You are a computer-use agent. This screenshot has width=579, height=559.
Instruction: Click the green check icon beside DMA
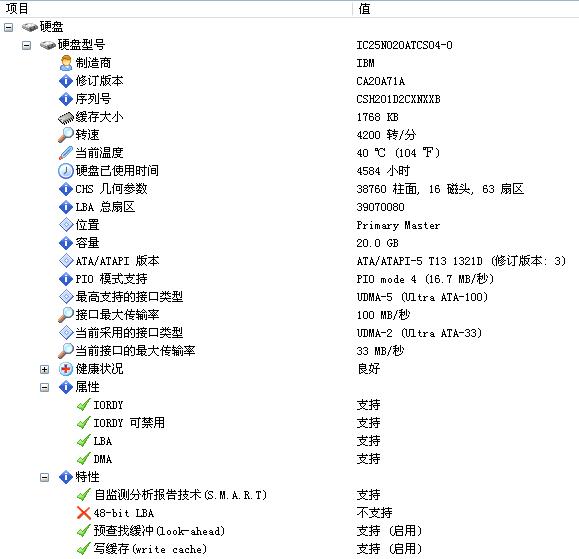pos(84,459)
